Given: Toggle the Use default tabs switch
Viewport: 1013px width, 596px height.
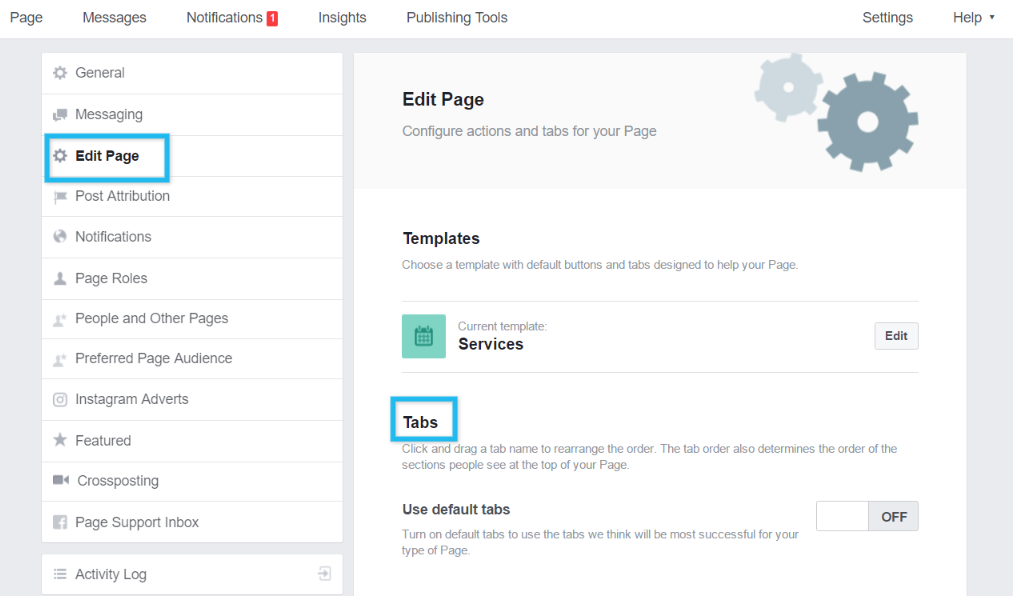Looking at the screenshot, I should click(x=867, y=517).
